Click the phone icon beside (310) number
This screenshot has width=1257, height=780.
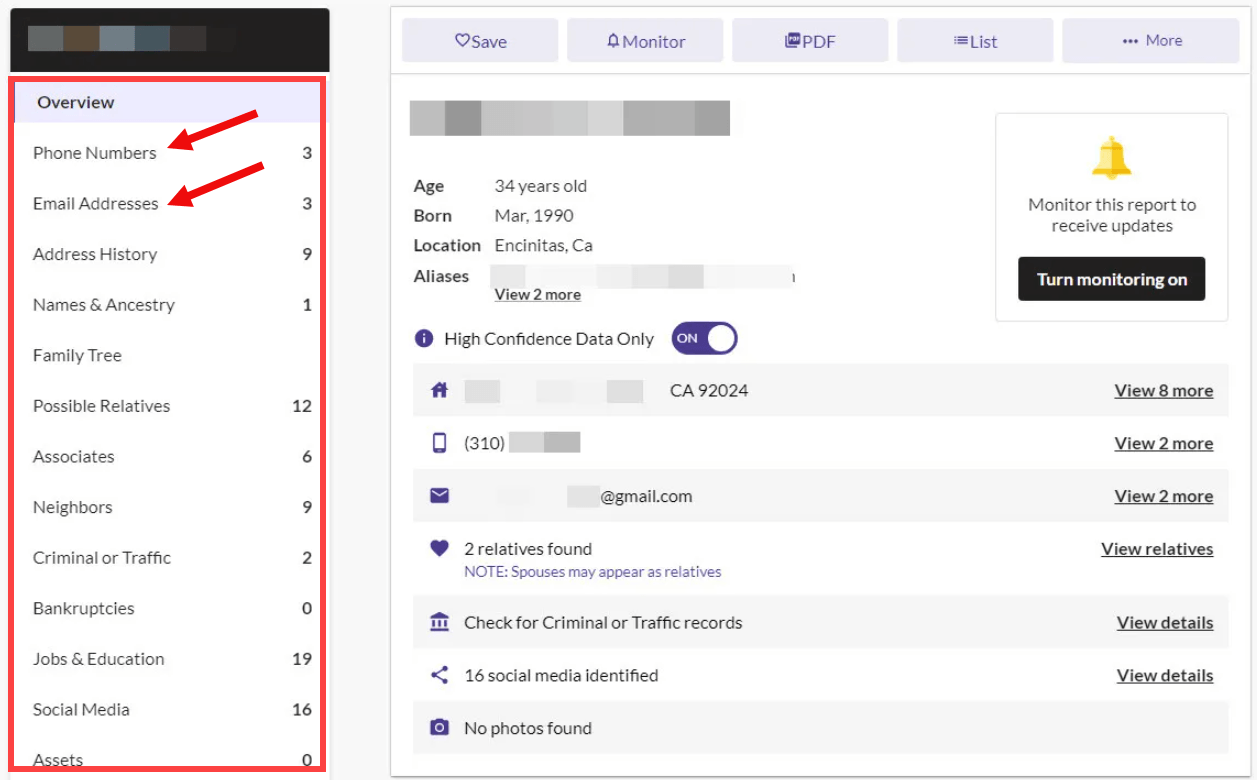[439, 443]
